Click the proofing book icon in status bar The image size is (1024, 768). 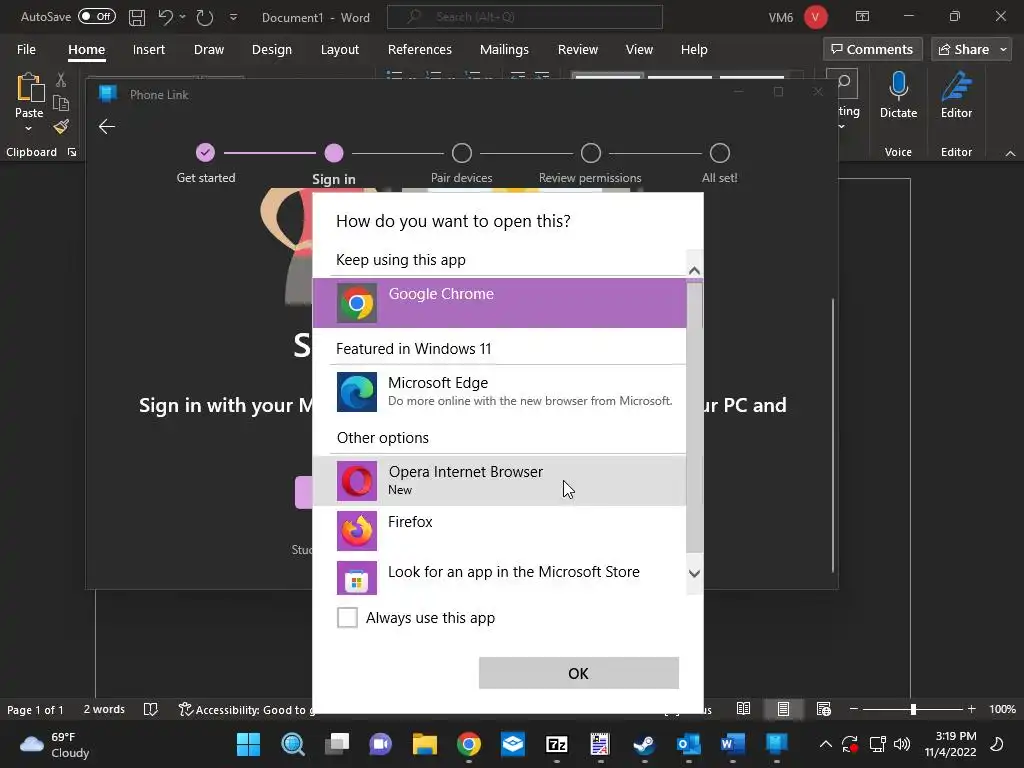pyautogui.click(x=150, y=709)
